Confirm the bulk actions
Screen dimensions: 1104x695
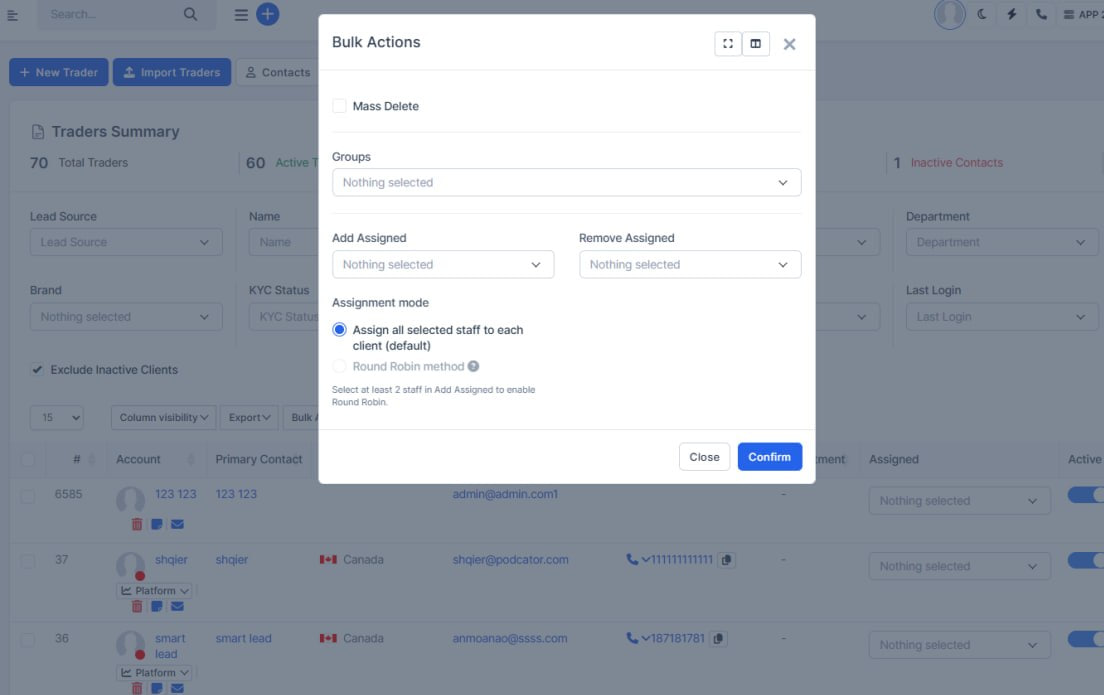click(x=770, y=457)
